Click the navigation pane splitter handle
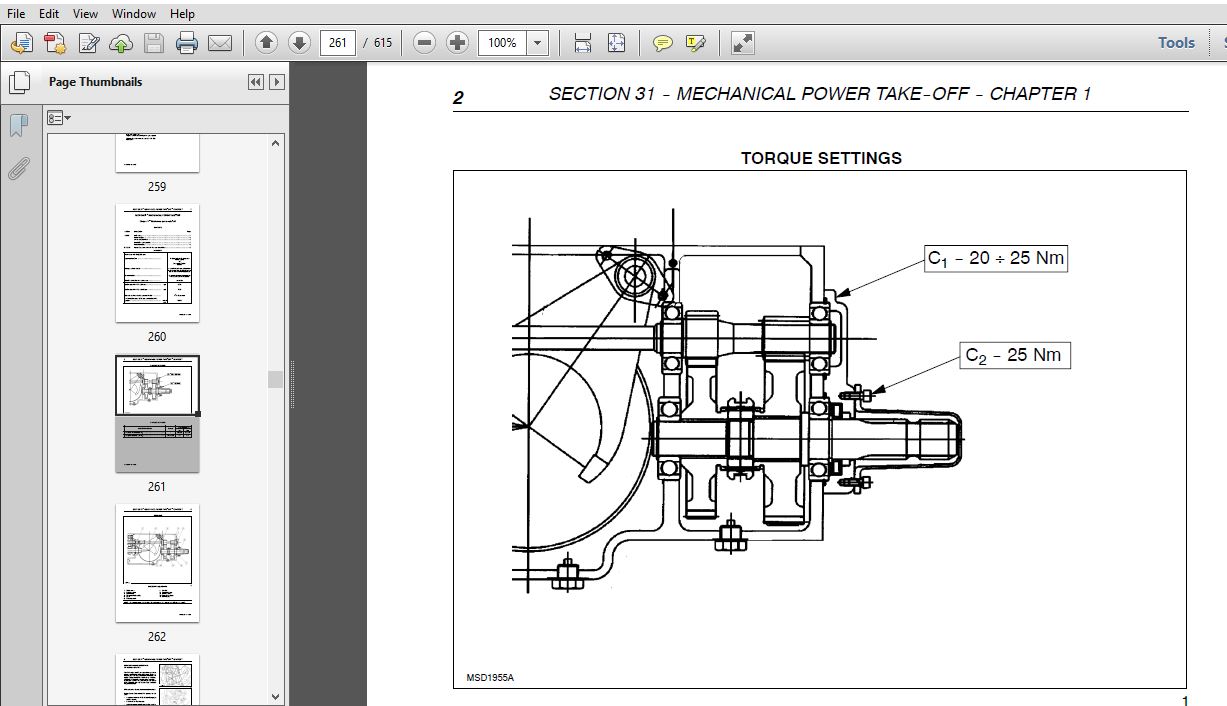Image resolution: width=1227 pixels, height=706 pixels. pos(293,385)
